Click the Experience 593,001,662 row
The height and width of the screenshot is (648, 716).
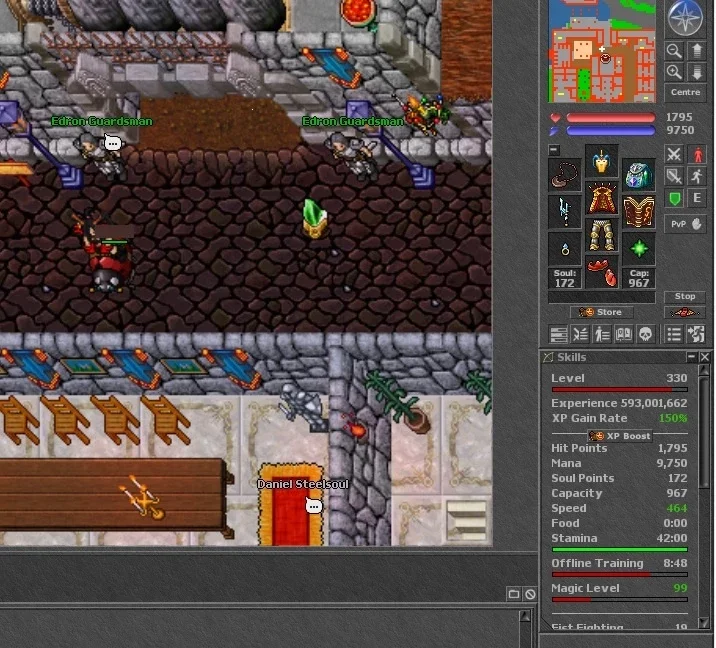tap(619, 403)
